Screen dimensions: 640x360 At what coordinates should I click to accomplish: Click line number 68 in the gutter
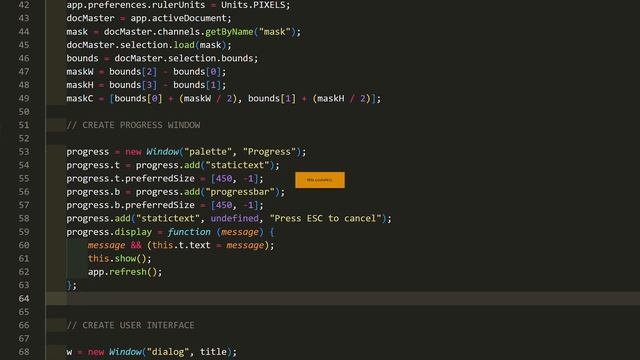coord(24,351)
